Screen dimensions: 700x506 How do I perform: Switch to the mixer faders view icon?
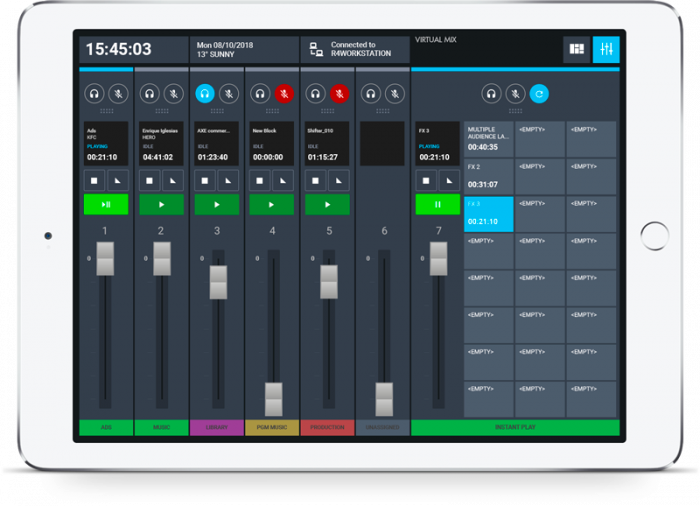pyautogui.click(x=606, y=49)
